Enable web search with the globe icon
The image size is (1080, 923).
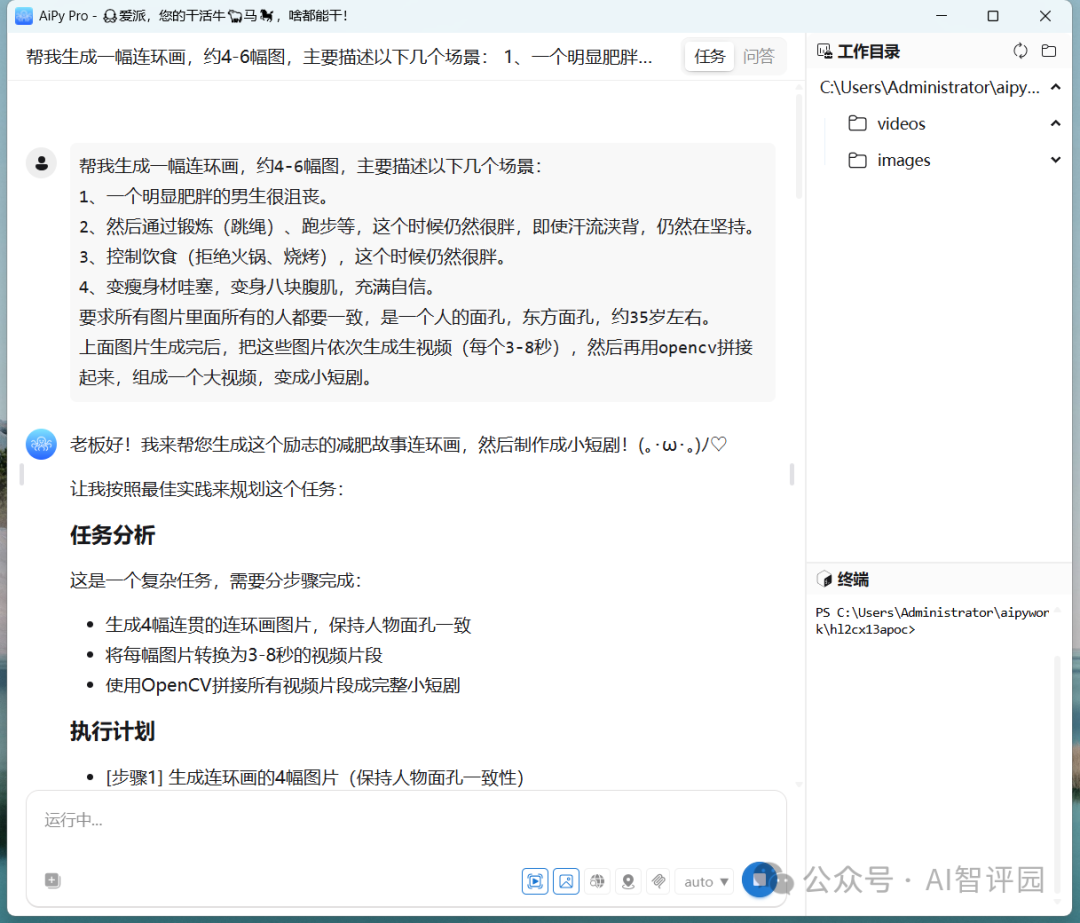click(597, 881)
